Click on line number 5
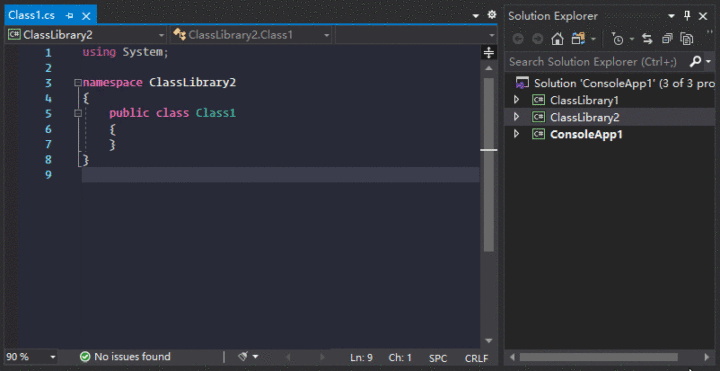 point(48,113)
